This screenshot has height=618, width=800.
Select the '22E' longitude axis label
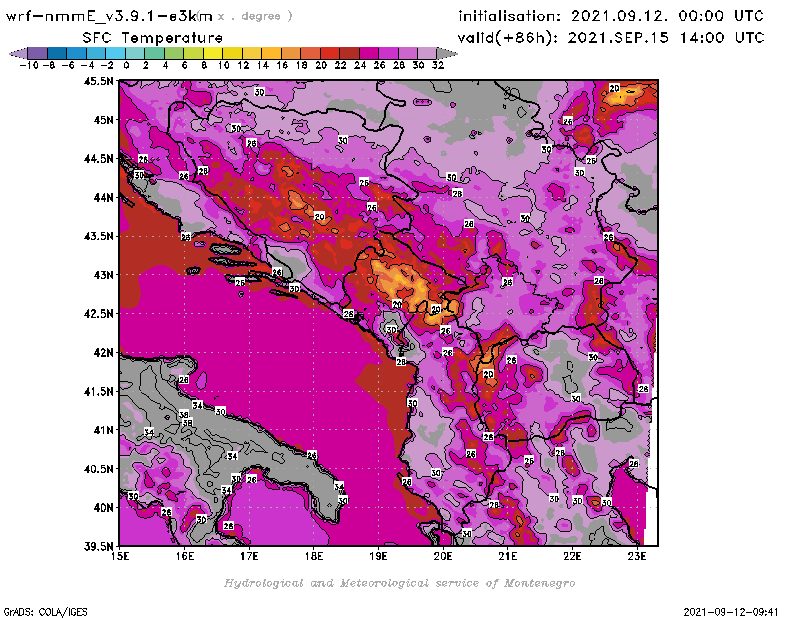pyautogui.click(x=572, y=556)
